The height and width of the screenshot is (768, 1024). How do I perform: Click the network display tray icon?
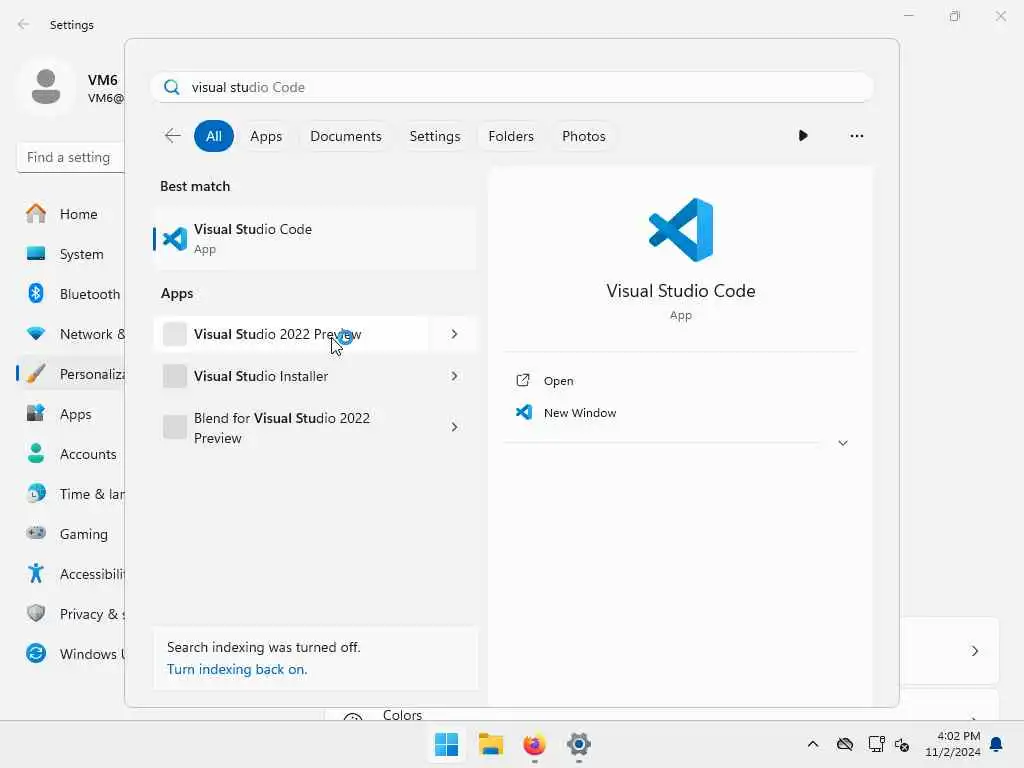(x=876, y=744)
